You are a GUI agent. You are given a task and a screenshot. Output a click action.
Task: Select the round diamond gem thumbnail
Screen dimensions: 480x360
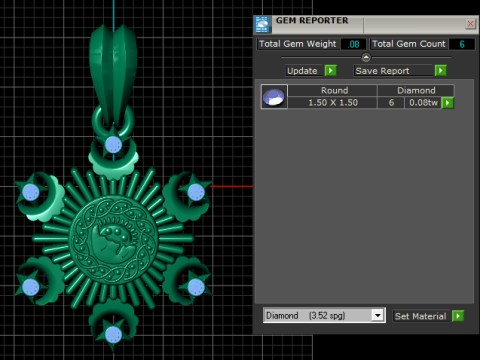point(274,97)
